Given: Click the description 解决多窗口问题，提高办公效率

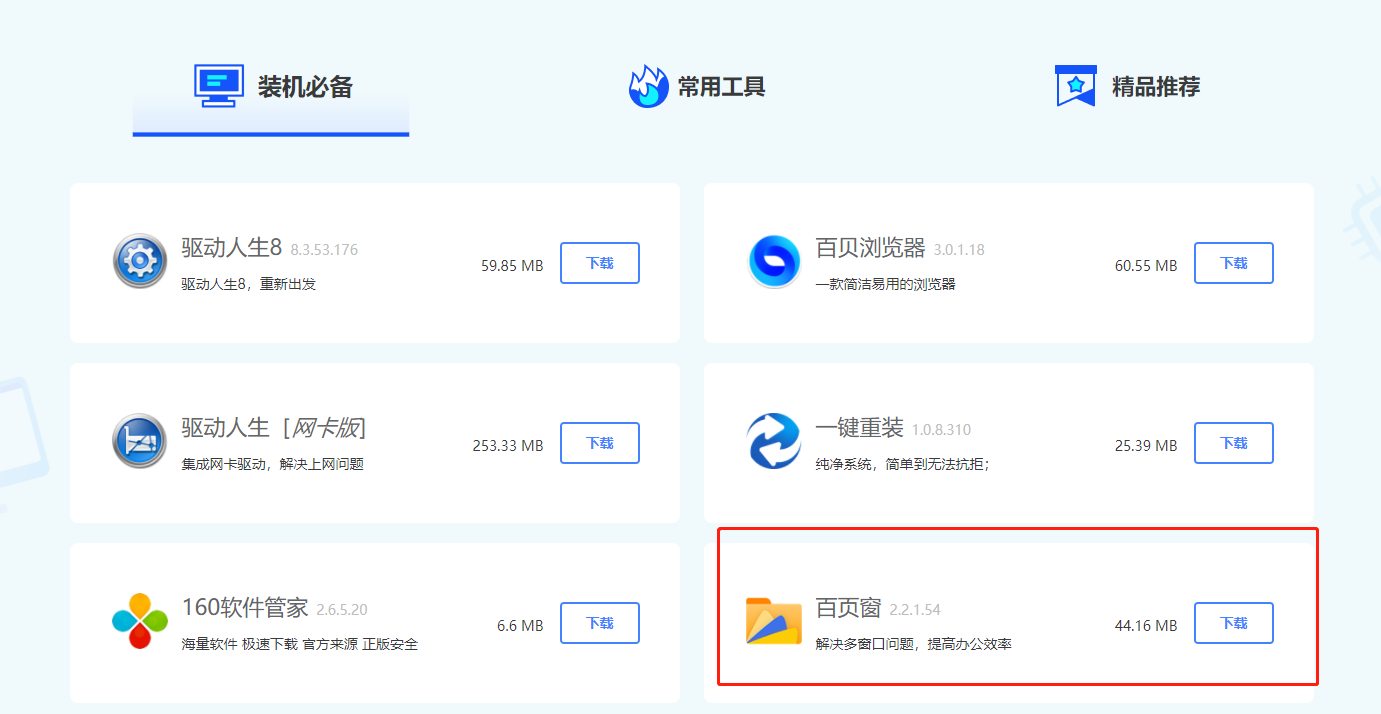Looking at the screenshot, I should [914, 644].
